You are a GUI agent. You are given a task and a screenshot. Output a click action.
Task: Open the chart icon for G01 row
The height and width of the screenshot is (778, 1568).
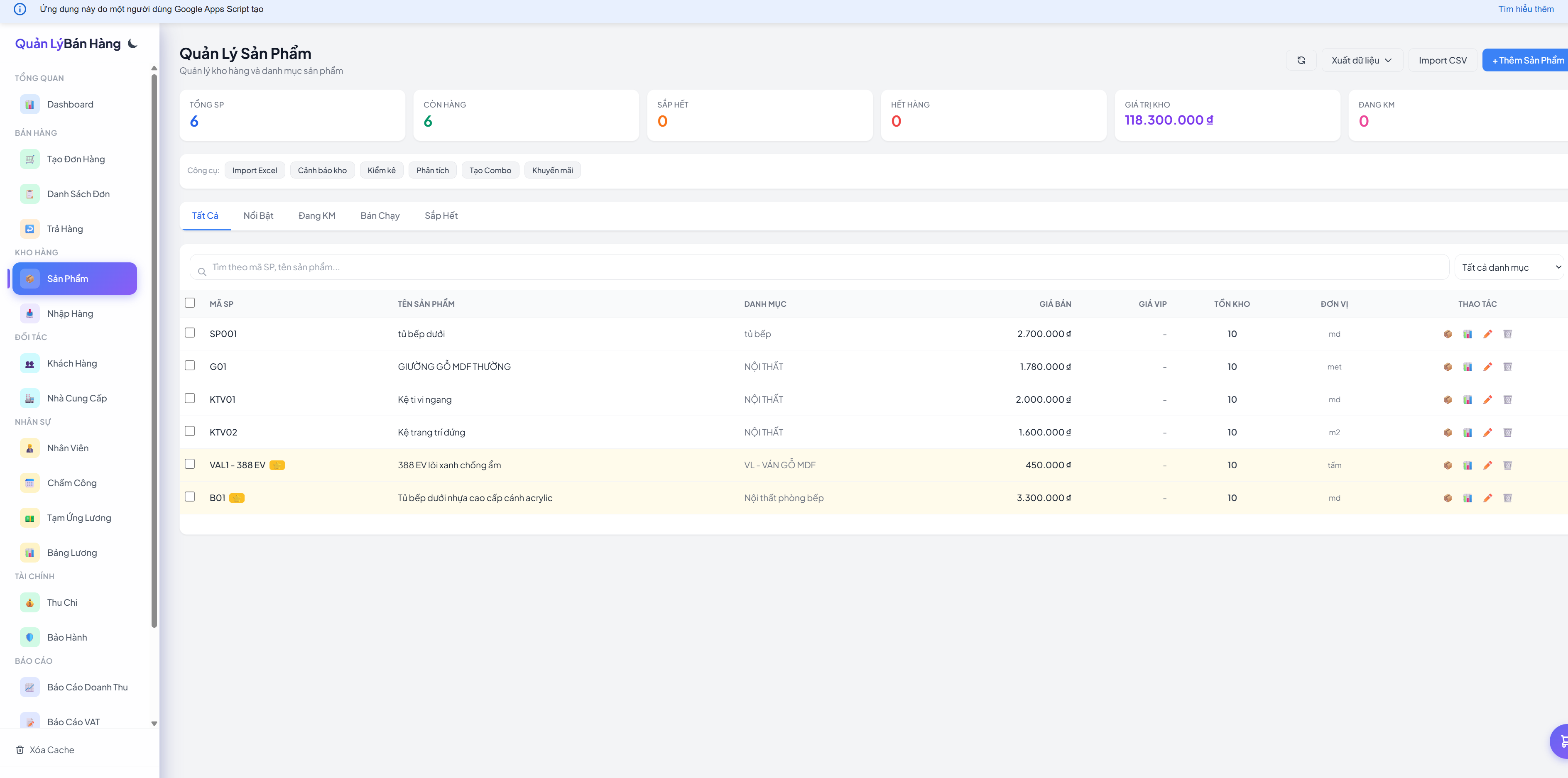coord(1468,367)
